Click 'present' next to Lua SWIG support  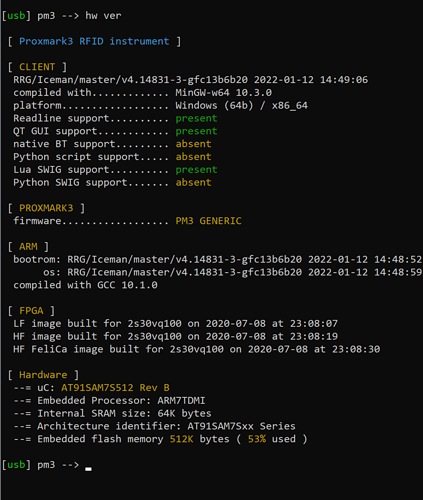(x=196, y=170)
